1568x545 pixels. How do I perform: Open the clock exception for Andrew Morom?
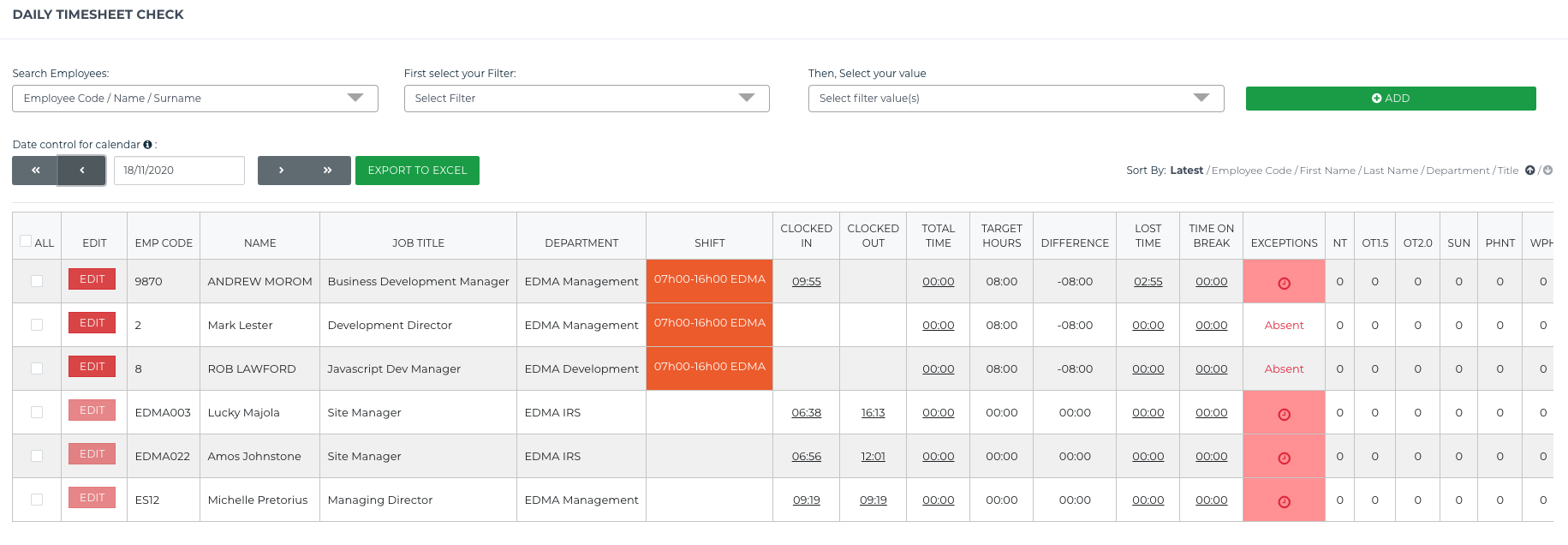1284,283
